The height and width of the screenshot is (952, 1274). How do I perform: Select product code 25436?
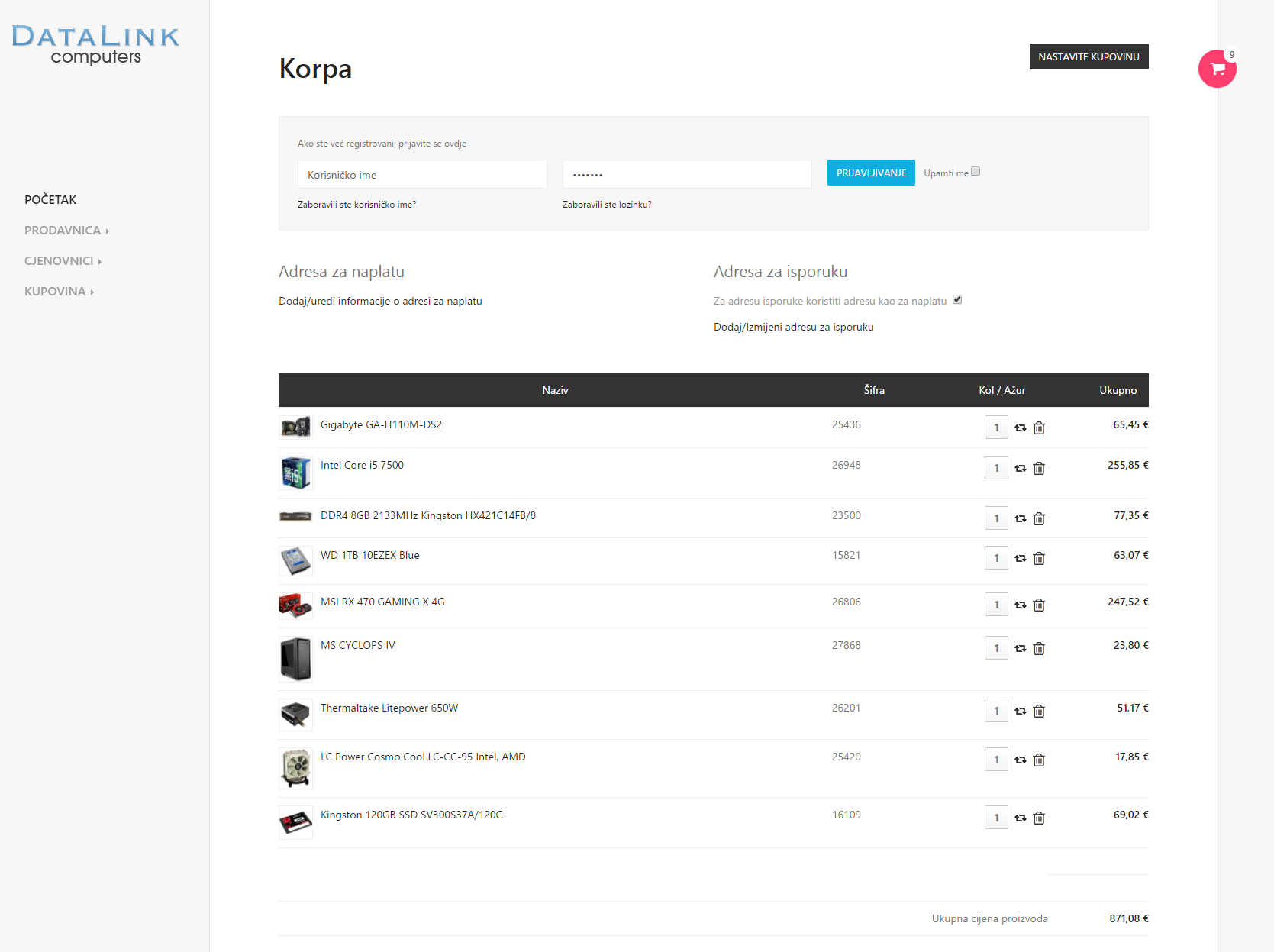click(847, 425)
